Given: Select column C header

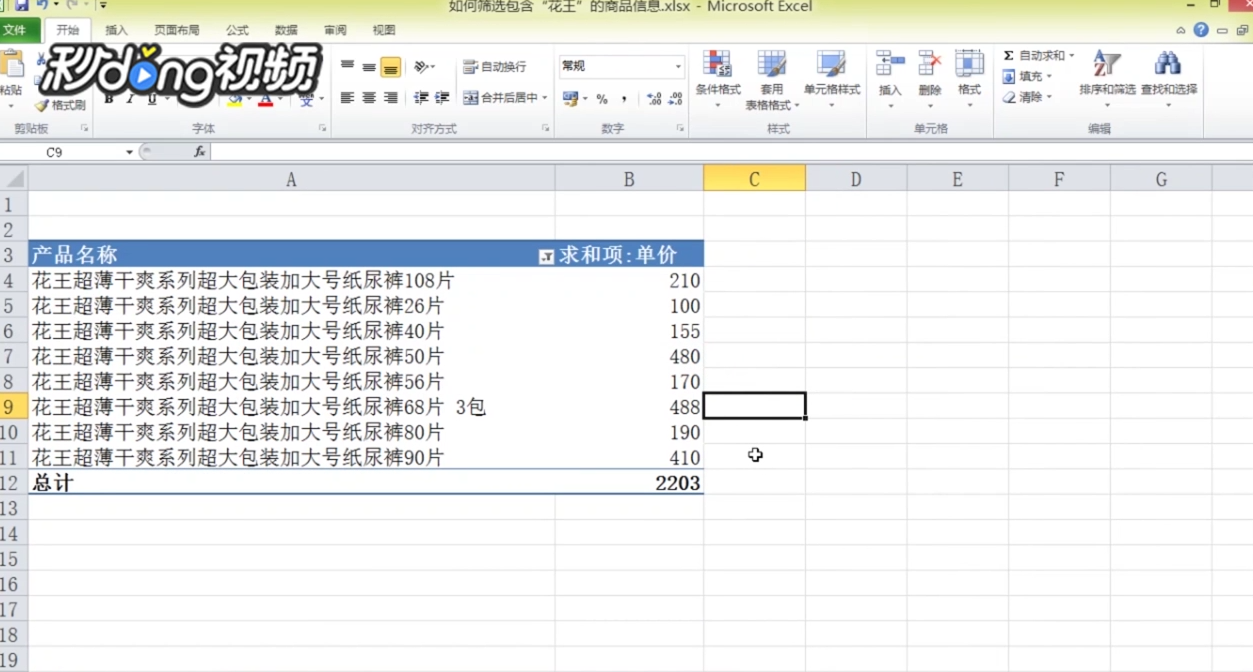Looking at the screenshot, I should click(x=755, y=179).
